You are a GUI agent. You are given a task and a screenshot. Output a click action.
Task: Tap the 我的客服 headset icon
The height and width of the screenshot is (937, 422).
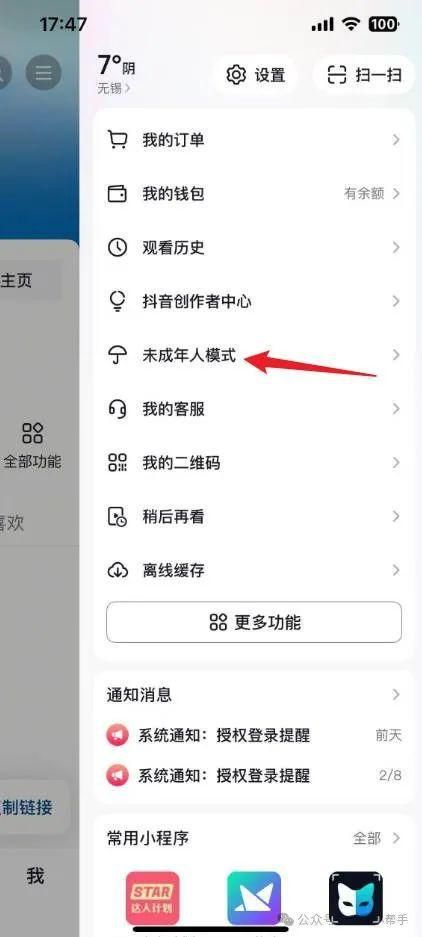point(117,409)
